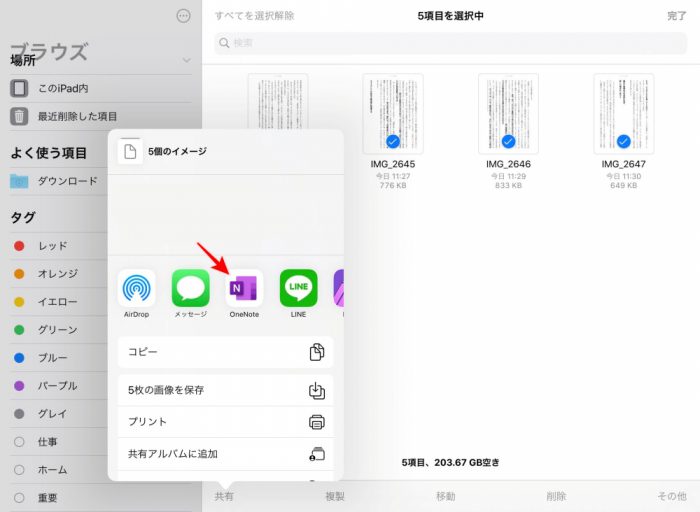
Task: Select the empty 重要 tag circle
Action: pyautogui.click(x=19, y=498)
